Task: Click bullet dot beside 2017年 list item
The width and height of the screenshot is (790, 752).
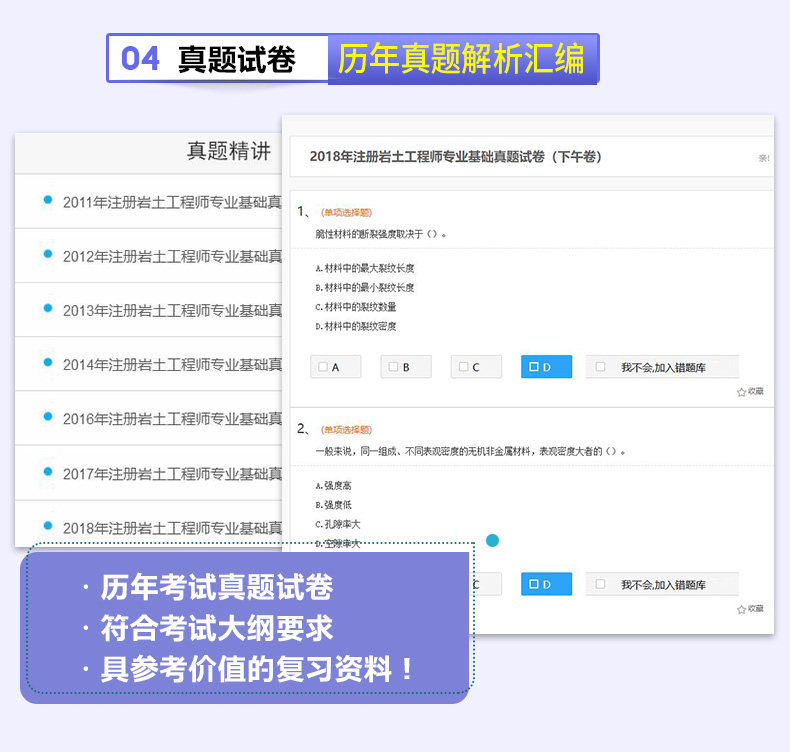Action: [x=48, y=471]
